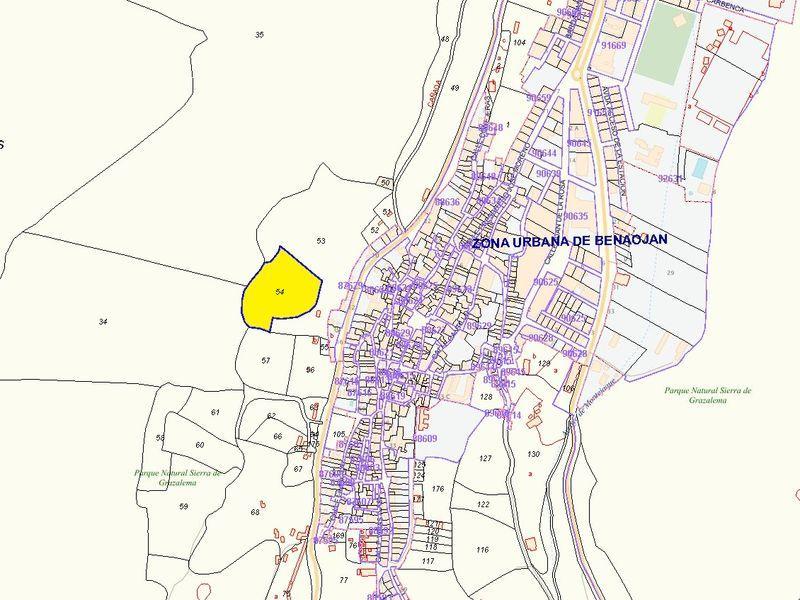Click urban block label 90644
800x600 pixels.
click(544, 153)
